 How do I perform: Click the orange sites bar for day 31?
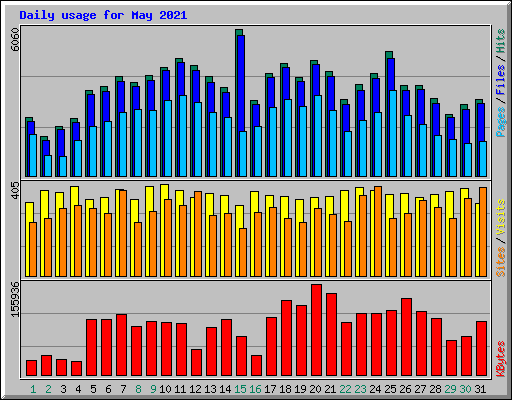point(483,232)
